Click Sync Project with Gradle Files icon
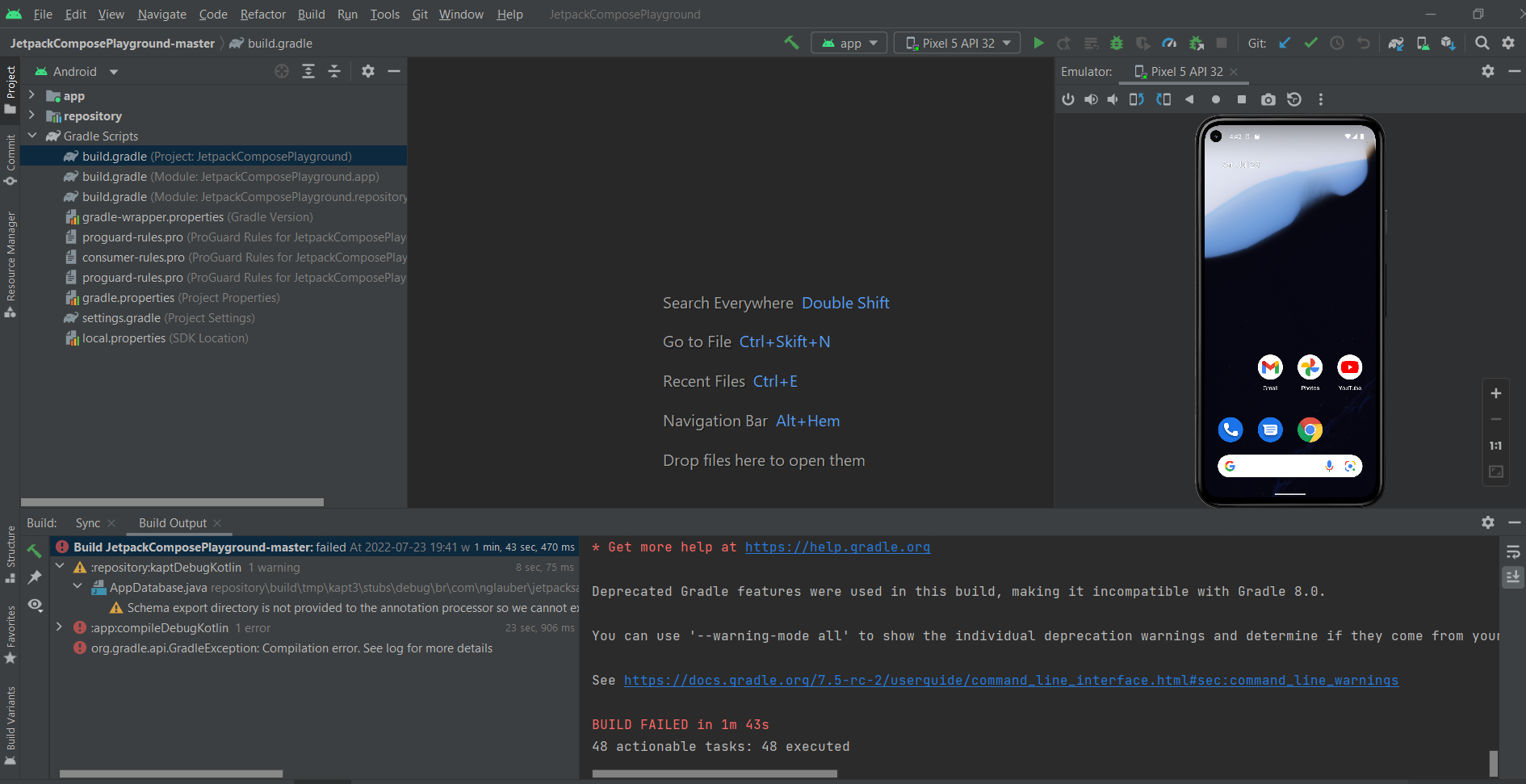Image resolution: width=1526 pixels, height=784 pixels. click(x=1395, y=43)
